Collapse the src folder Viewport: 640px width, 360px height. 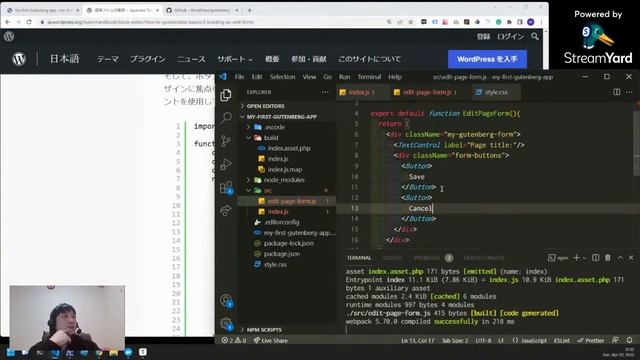[268, 190]
